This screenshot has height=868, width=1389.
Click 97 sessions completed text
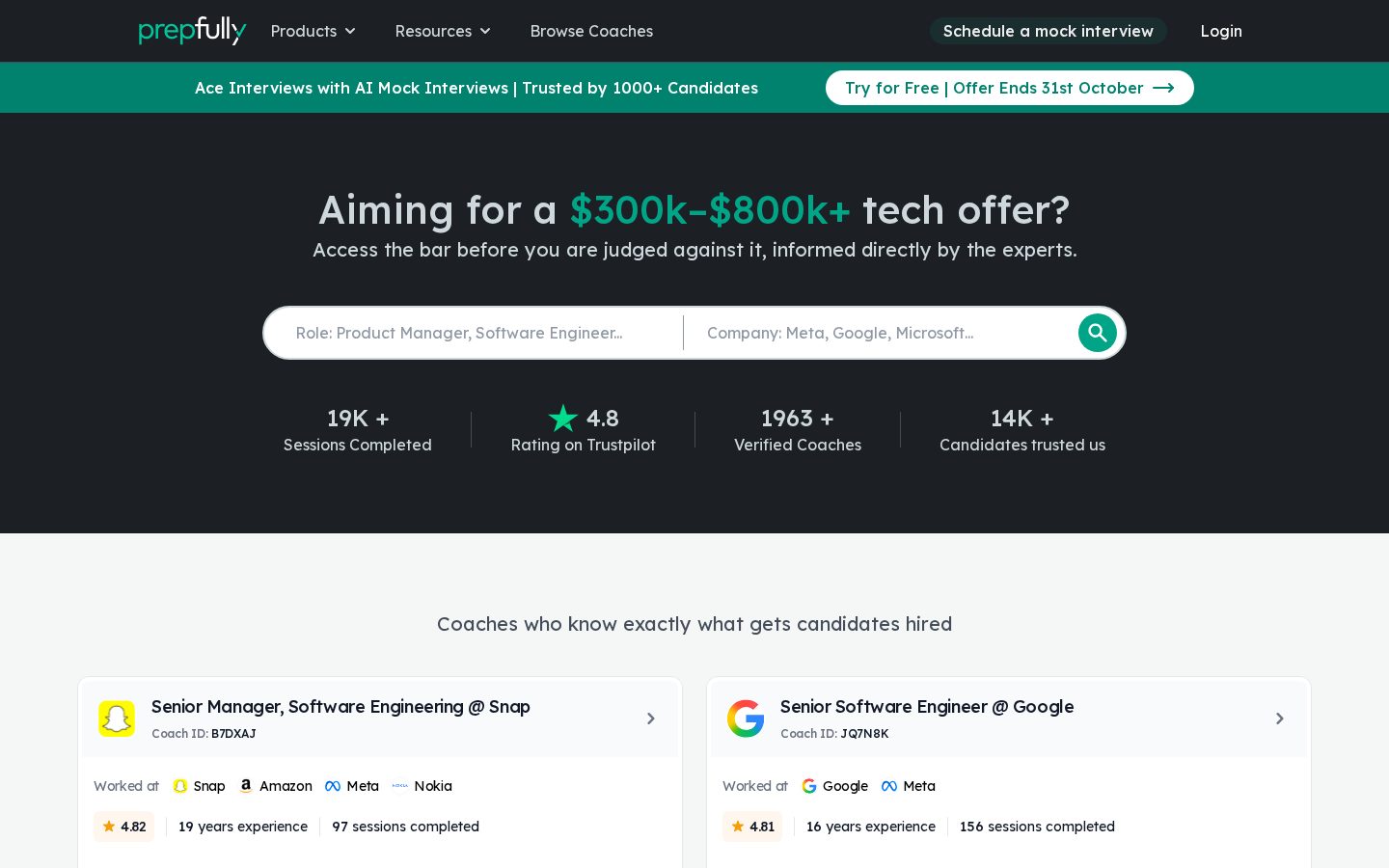[405, 827]
